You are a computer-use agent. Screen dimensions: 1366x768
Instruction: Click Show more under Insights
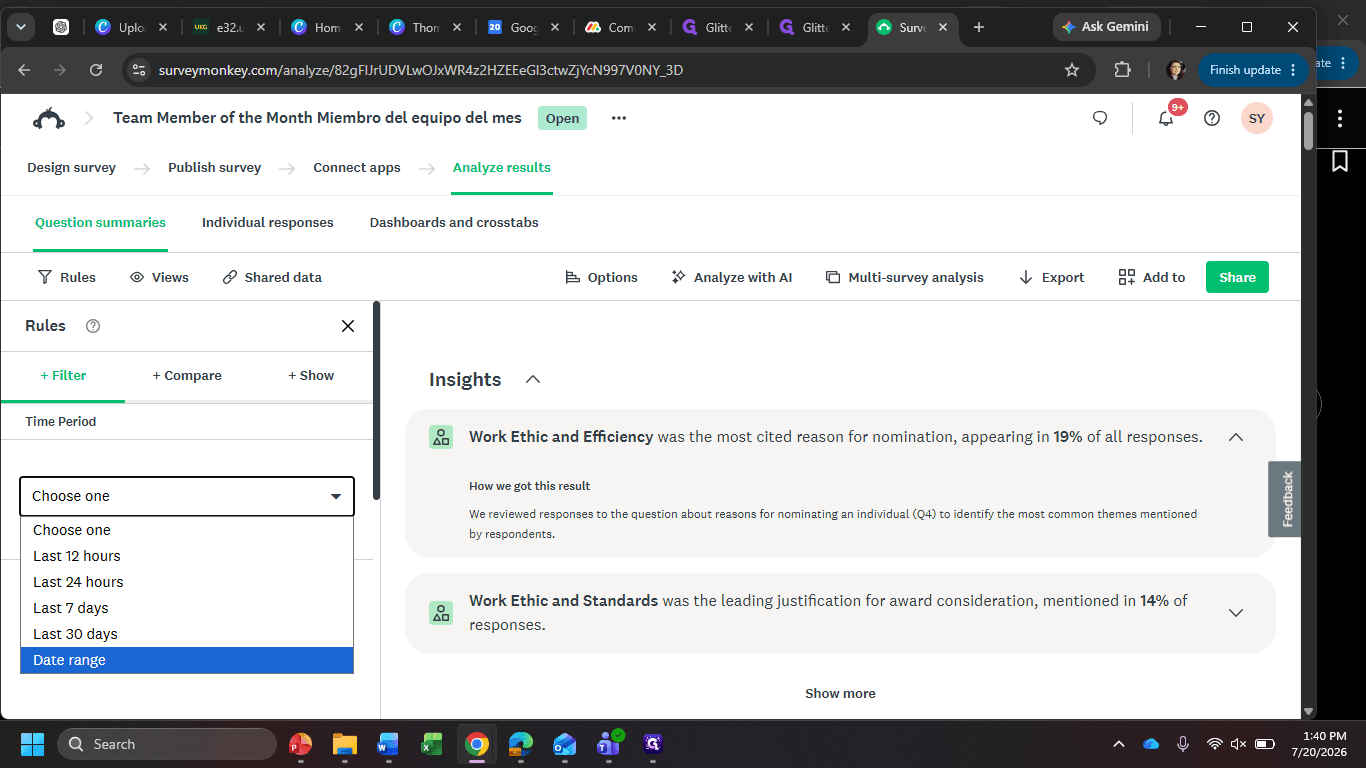(x=840, y=693)
